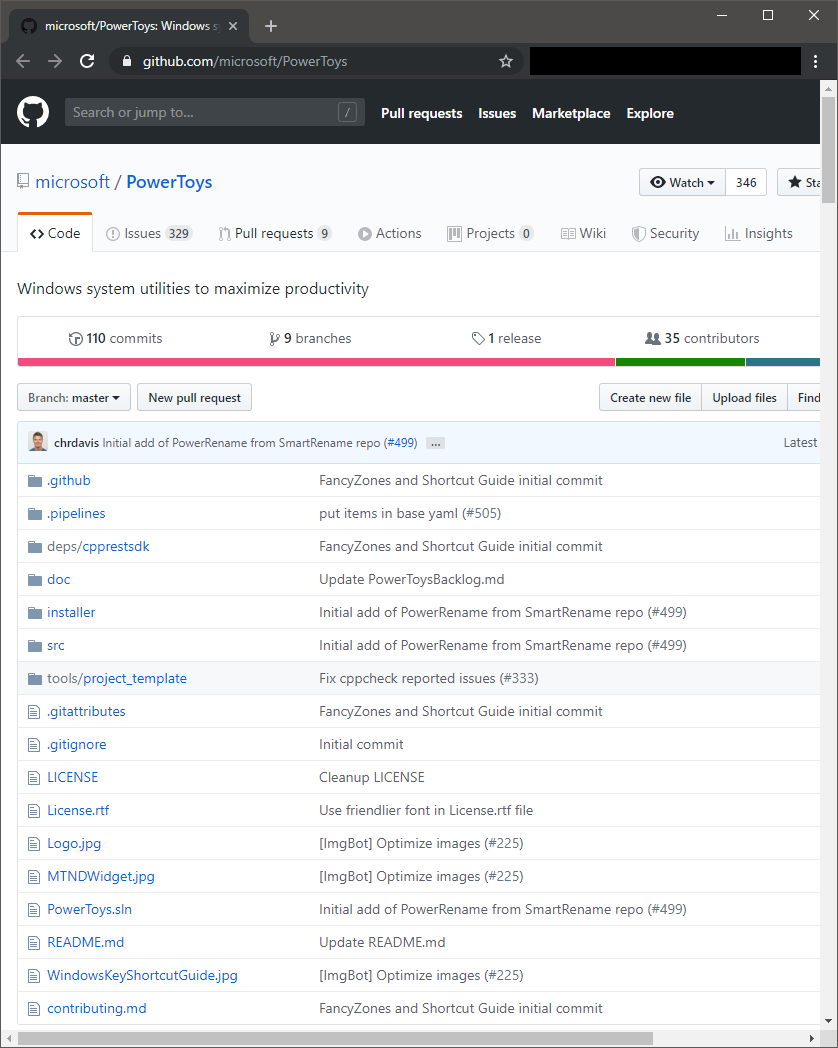Image resolution: width=838 pixels, height=1048 pixels.
Task: Open the GitHub home page via the Octocat logo
Action: [33, 112]
